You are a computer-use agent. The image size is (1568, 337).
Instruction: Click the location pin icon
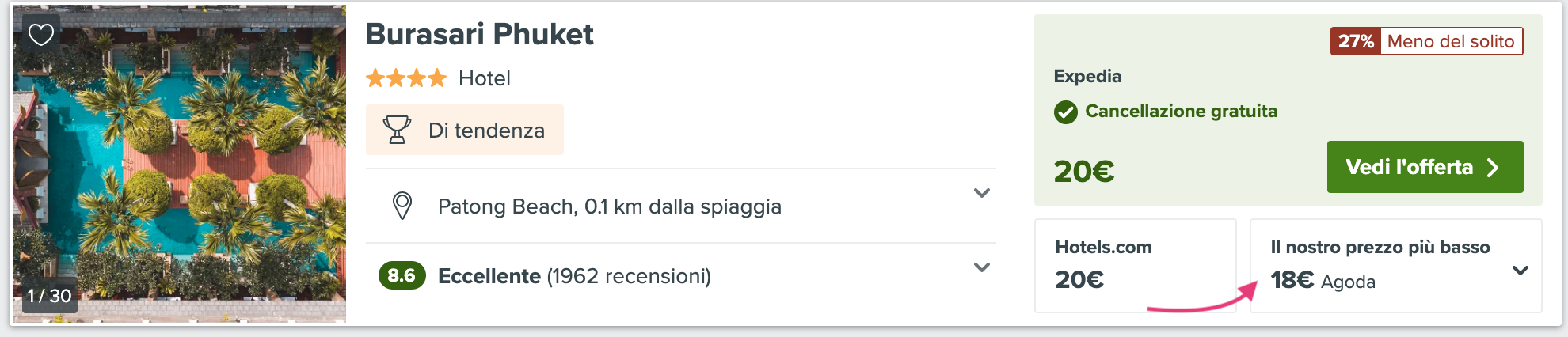402,206
